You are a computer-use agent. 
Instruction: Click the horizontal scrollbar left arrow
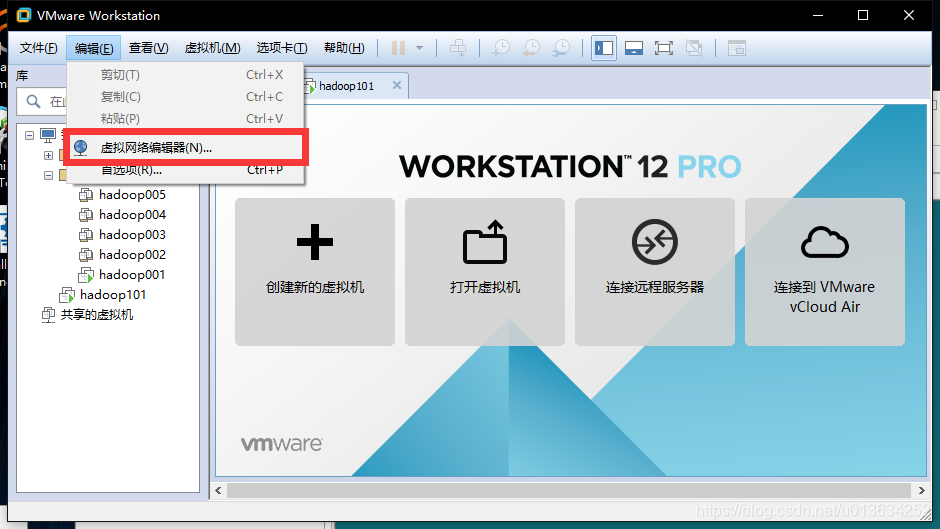click(x=218, y=491)
